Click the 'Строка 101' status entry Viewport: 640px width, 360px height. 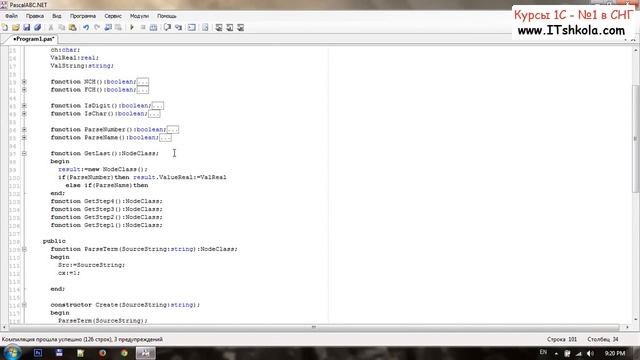click(562, 339)
